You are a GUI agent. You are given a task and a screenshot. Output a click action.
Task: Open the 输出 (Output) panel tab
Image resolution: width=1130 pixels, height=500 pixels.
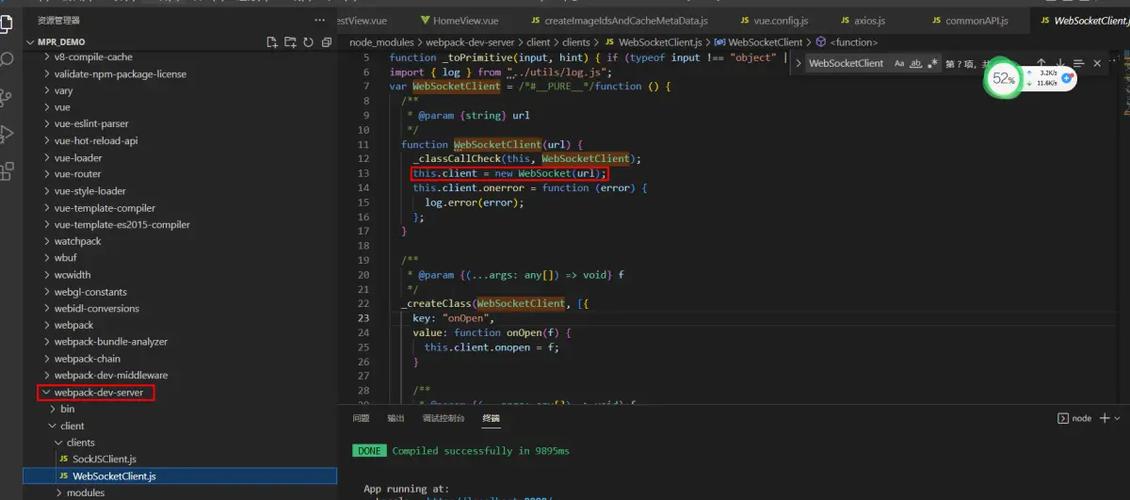[x=396, y=418]
